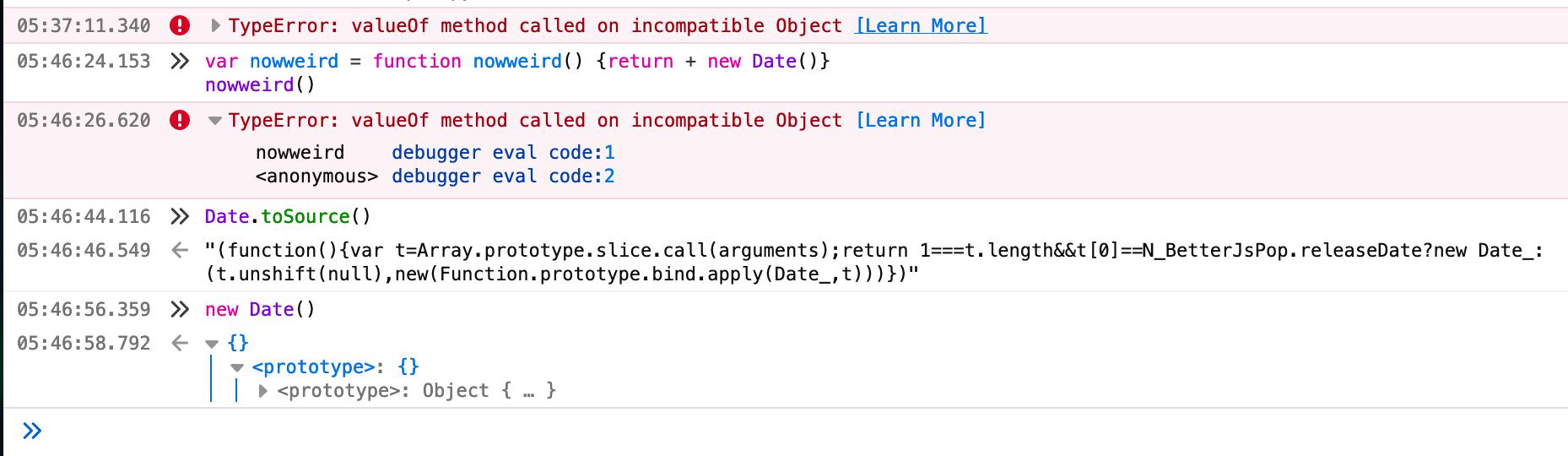The width and height of the screenshot is (1568, 456).
Task: Open Learn More link on 05:37:11 error
Action: pyautogui.click(x=921, y=26)
